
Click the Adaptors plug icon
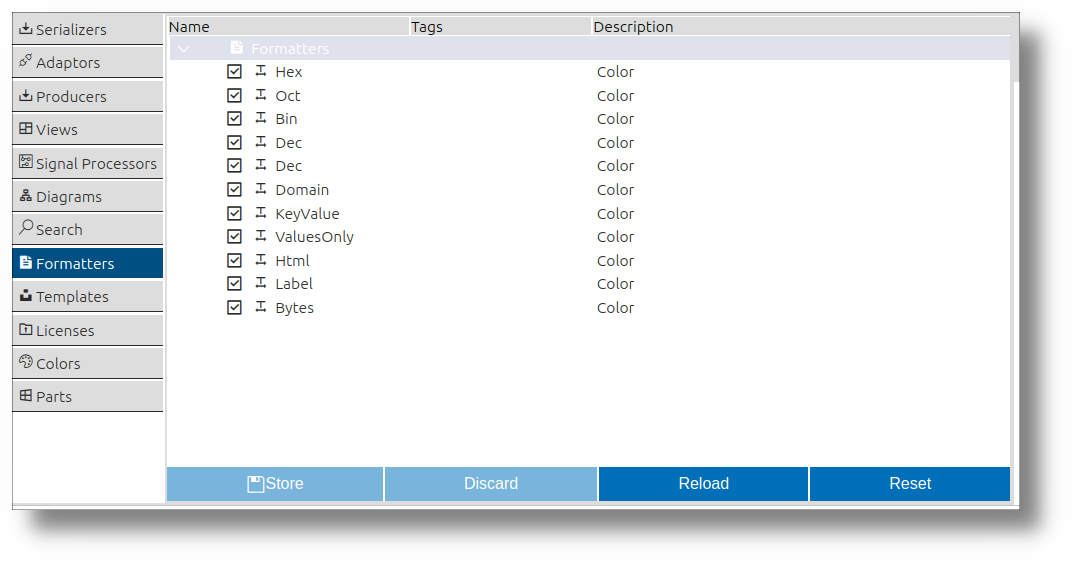pyautogui.click(x=25, y=61)
